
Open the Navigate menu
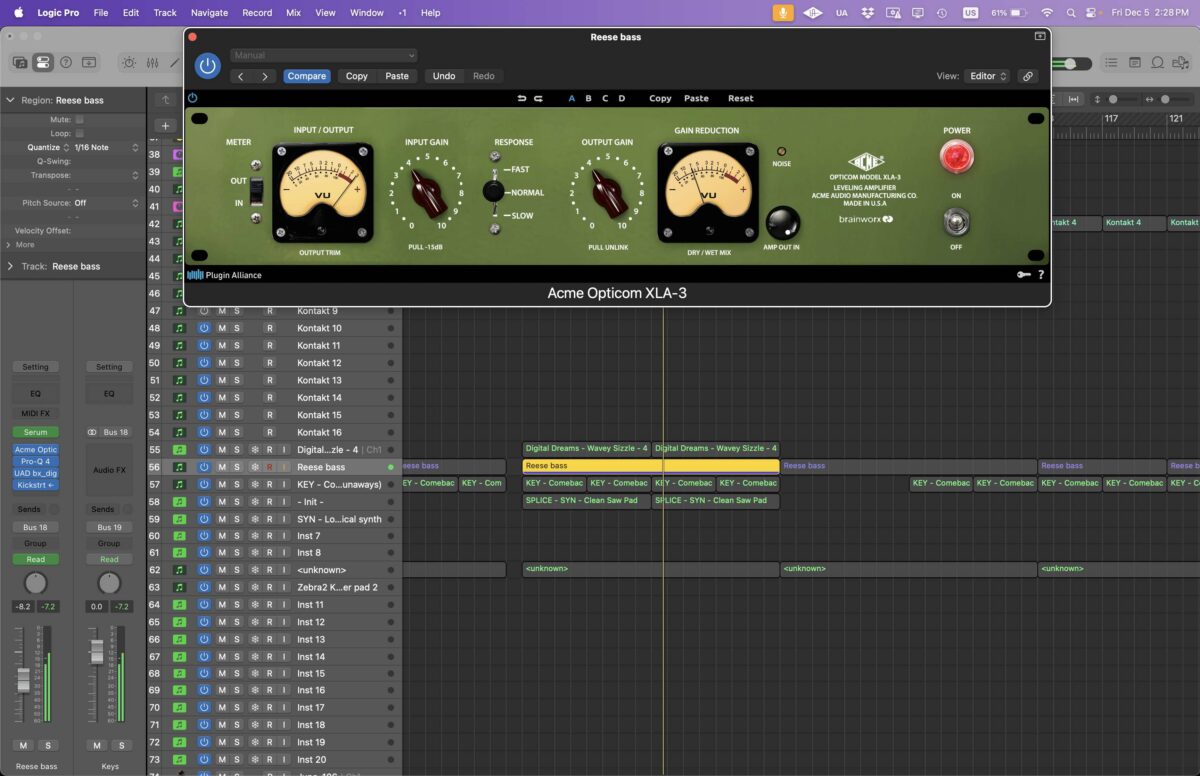pyautogui.click(x=209, y=13)
